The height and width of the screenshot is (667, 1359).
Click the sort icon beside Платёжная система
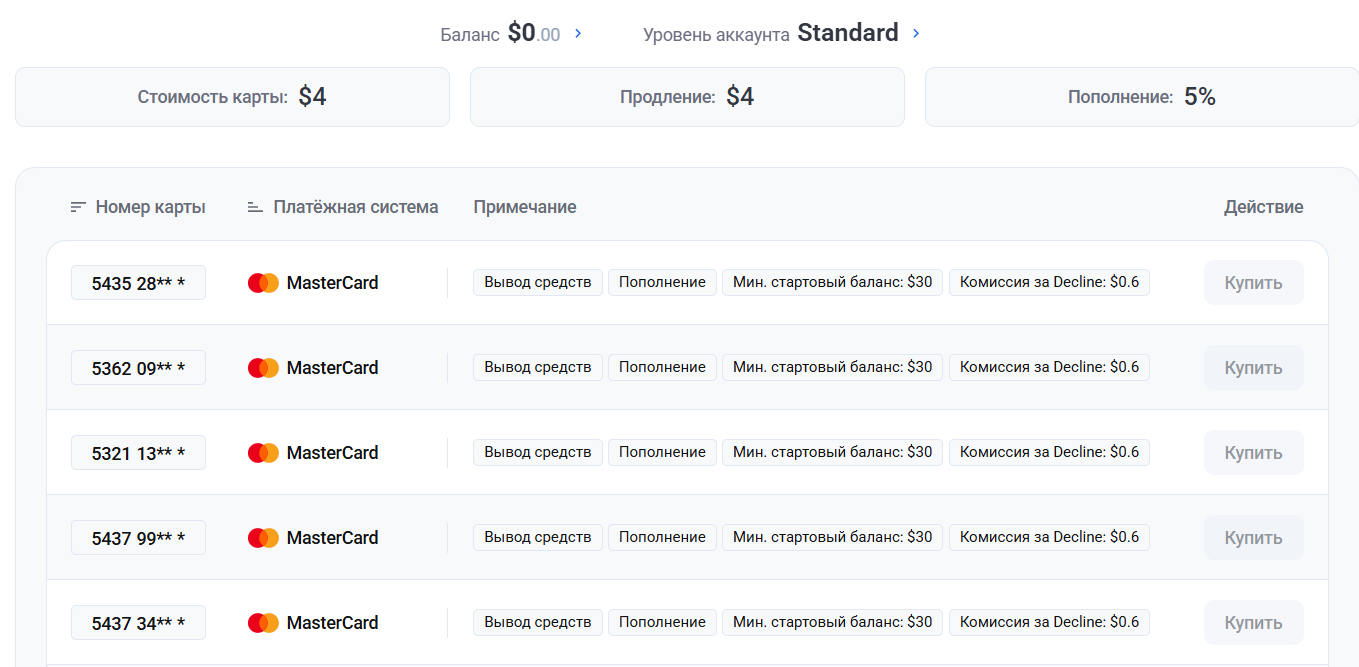point(255,207)
